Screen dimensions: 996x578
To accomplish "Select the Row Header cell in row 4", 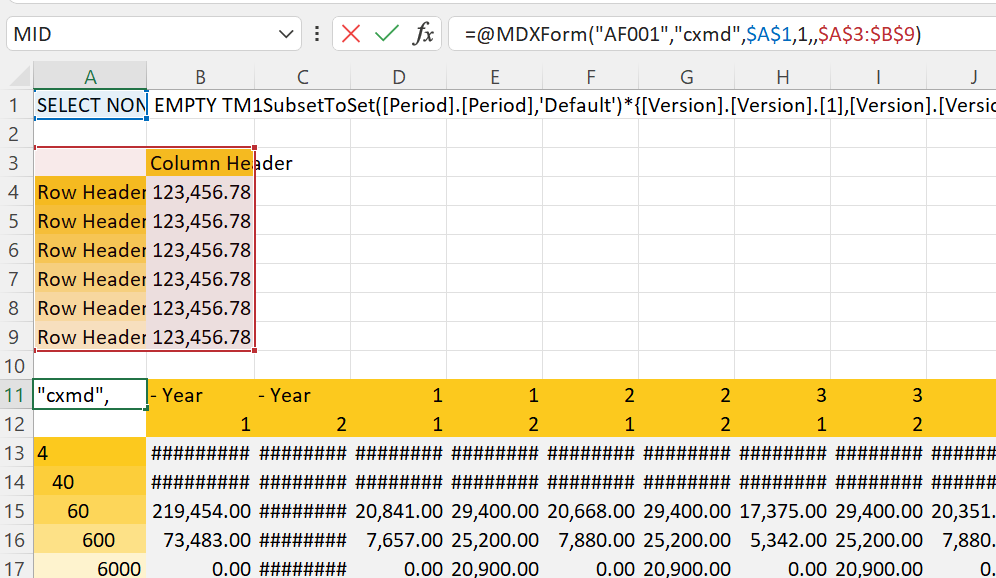I will pos(91,192).
